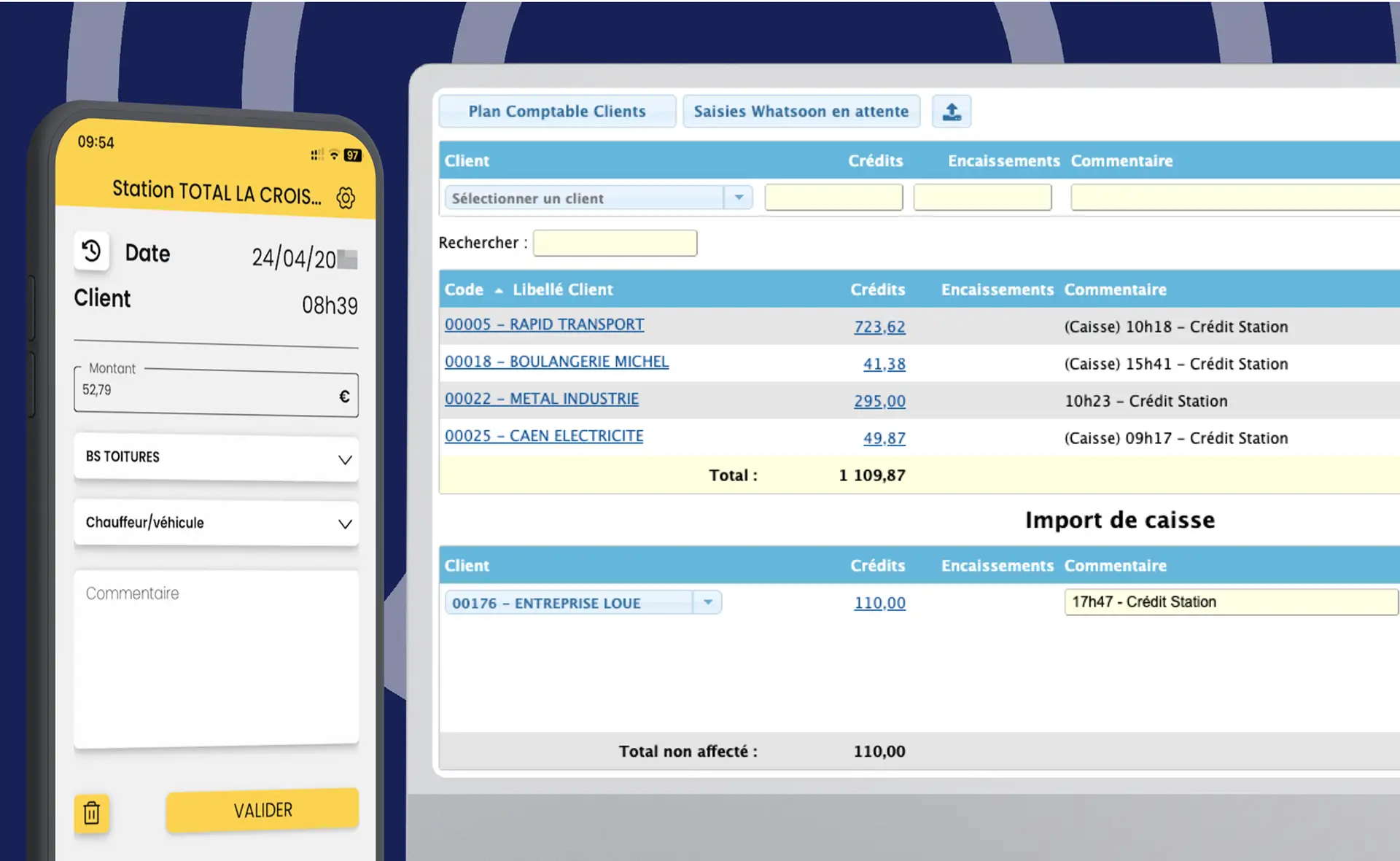This screenshot has width=1400, height=861.
Task: Check the phone battery indicator showing 97
Action: (x=353, y=155)
